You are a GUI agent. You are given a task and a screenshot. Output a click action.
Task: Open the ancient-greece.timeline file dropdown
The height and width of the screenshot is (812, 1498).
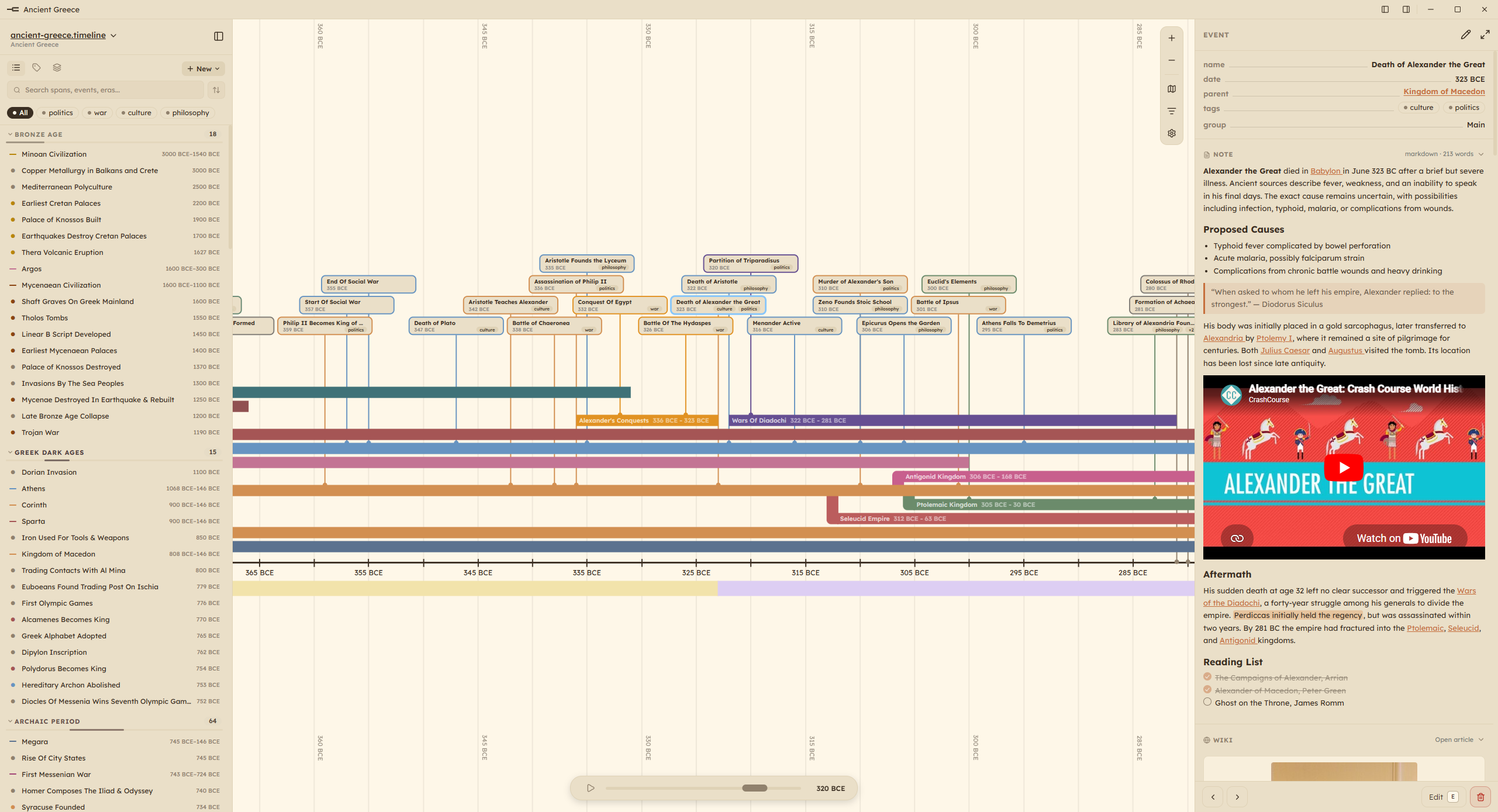click(x=63, y=35)
